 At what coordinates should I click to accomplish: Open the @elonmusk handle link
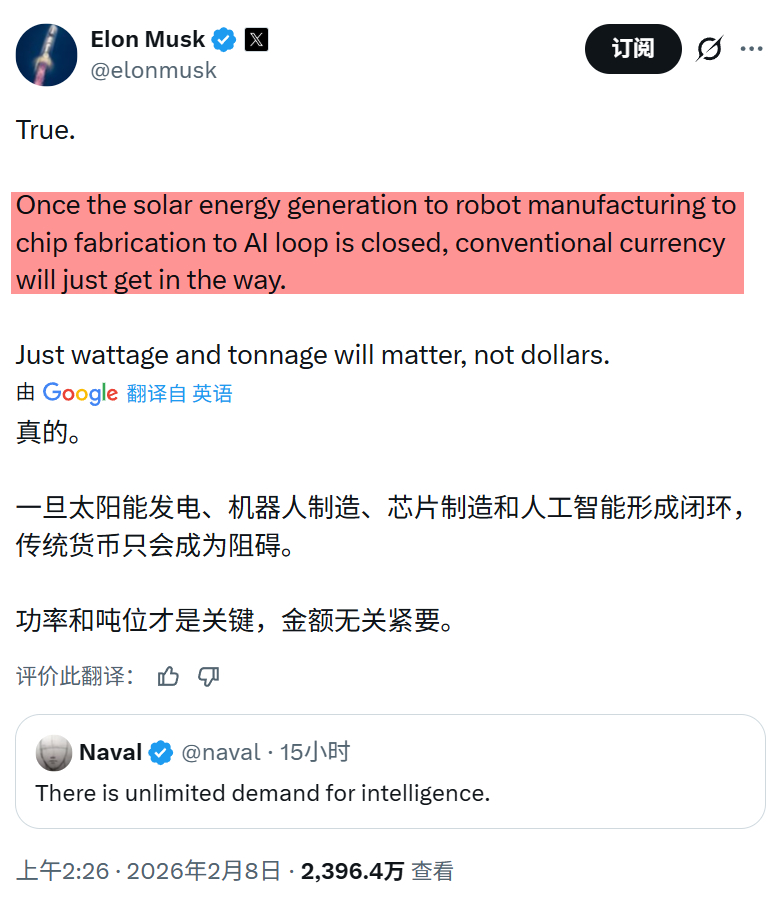point(153,71)
